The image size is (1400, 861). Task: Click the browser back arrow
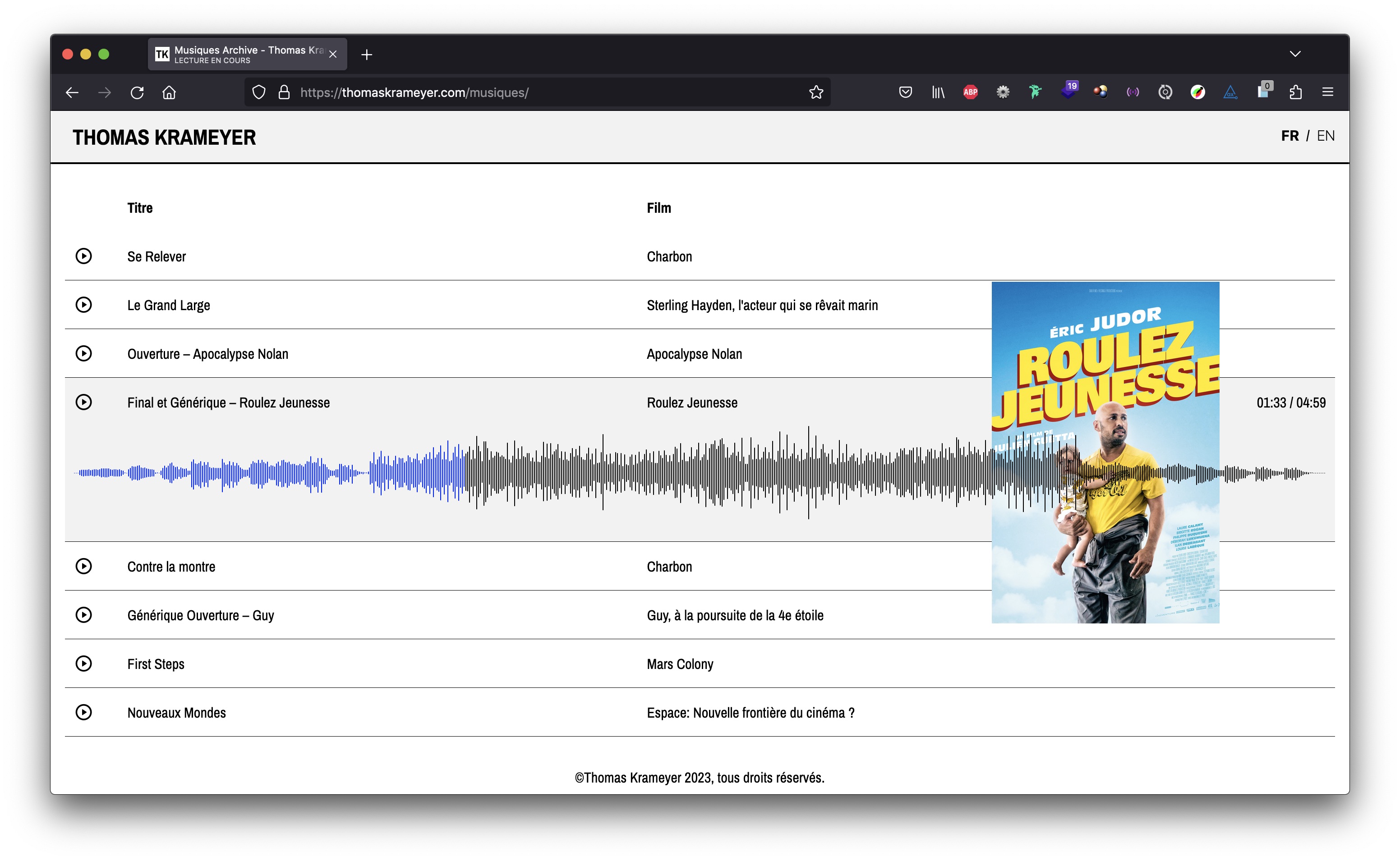pyautogui.click(x=72, y=92)
